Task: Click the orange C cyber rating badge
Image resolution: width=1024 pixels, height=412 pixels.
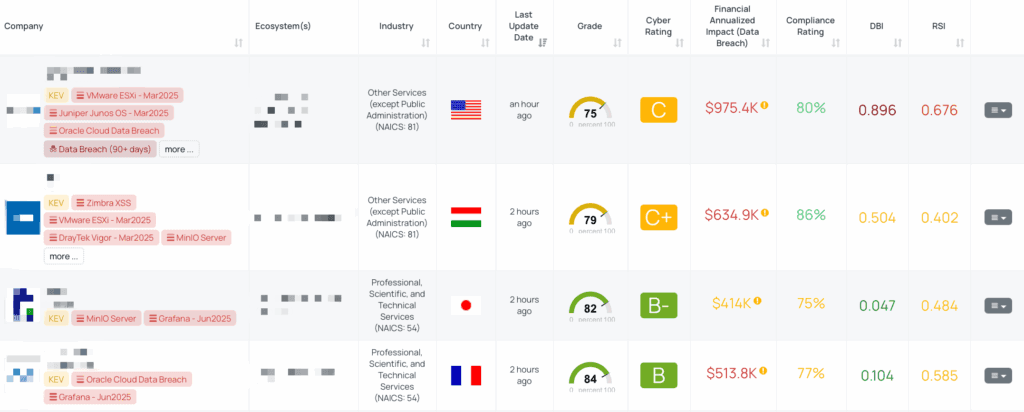Action: click(x=658, y=110)
